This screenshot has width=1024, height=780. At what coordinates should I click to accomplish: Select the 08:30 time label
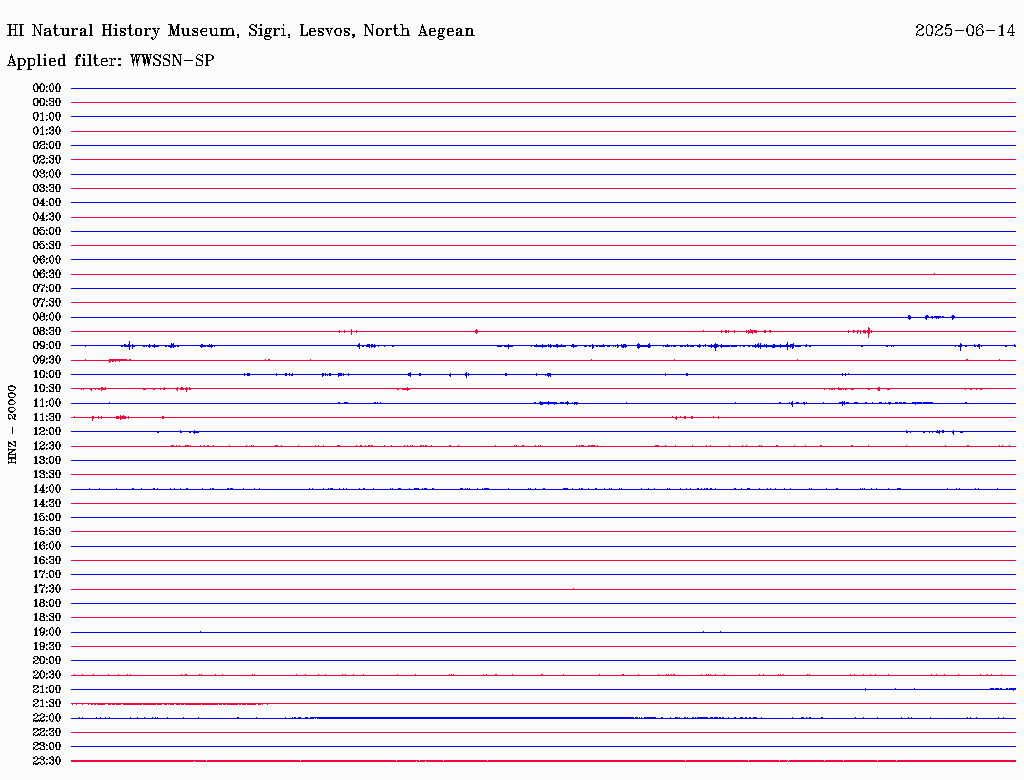pyautogui.click(x=47, y=332)
